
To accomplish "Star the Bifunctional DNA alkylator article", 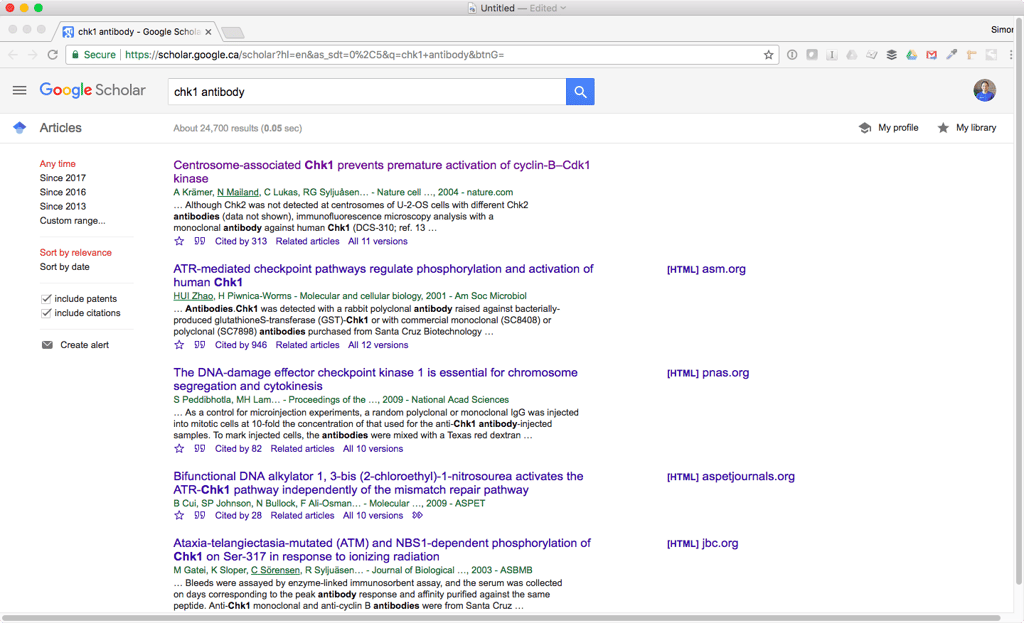I will (x=179, y=515).
